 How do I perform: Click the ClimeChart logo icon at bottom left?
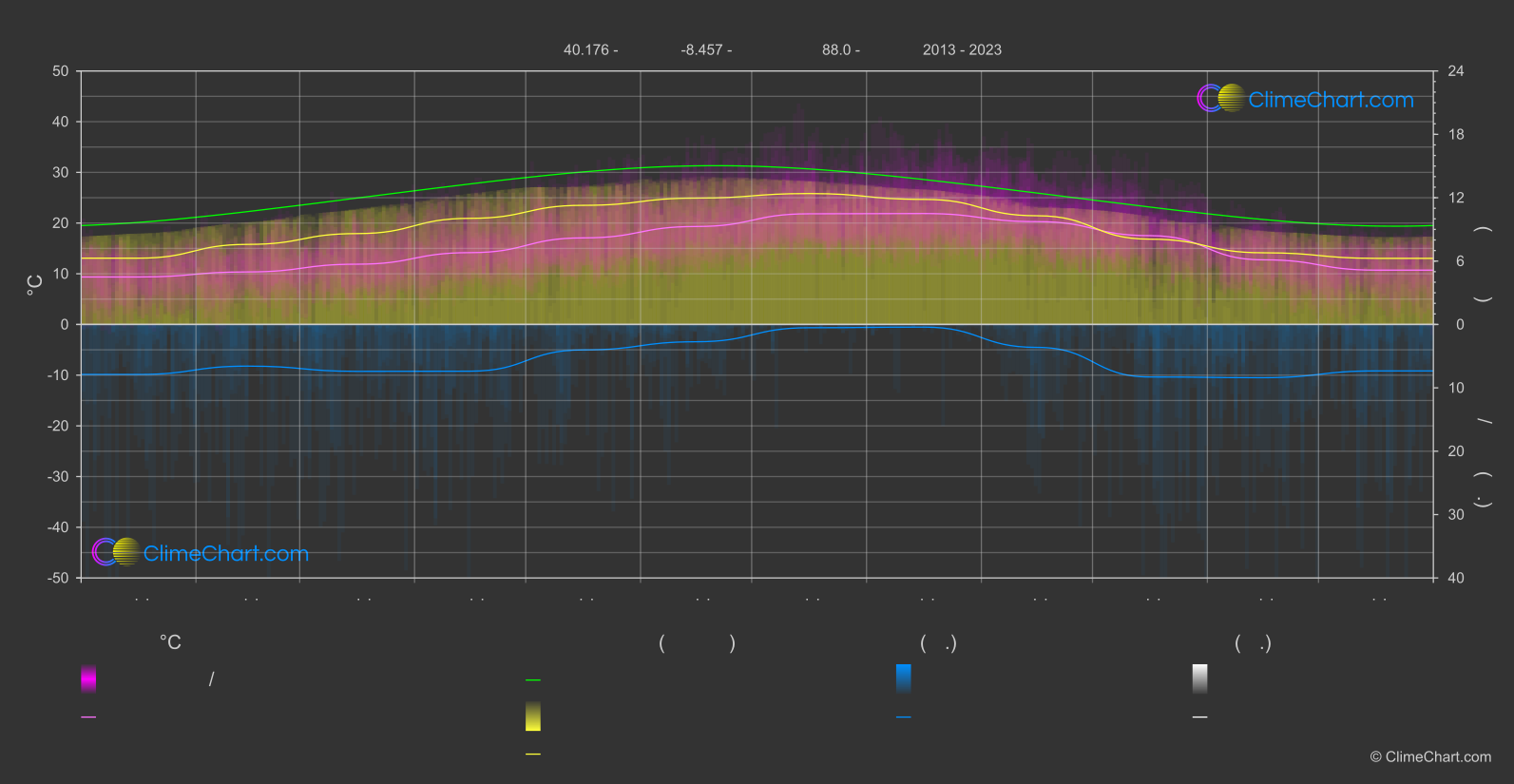coord(116,552)
